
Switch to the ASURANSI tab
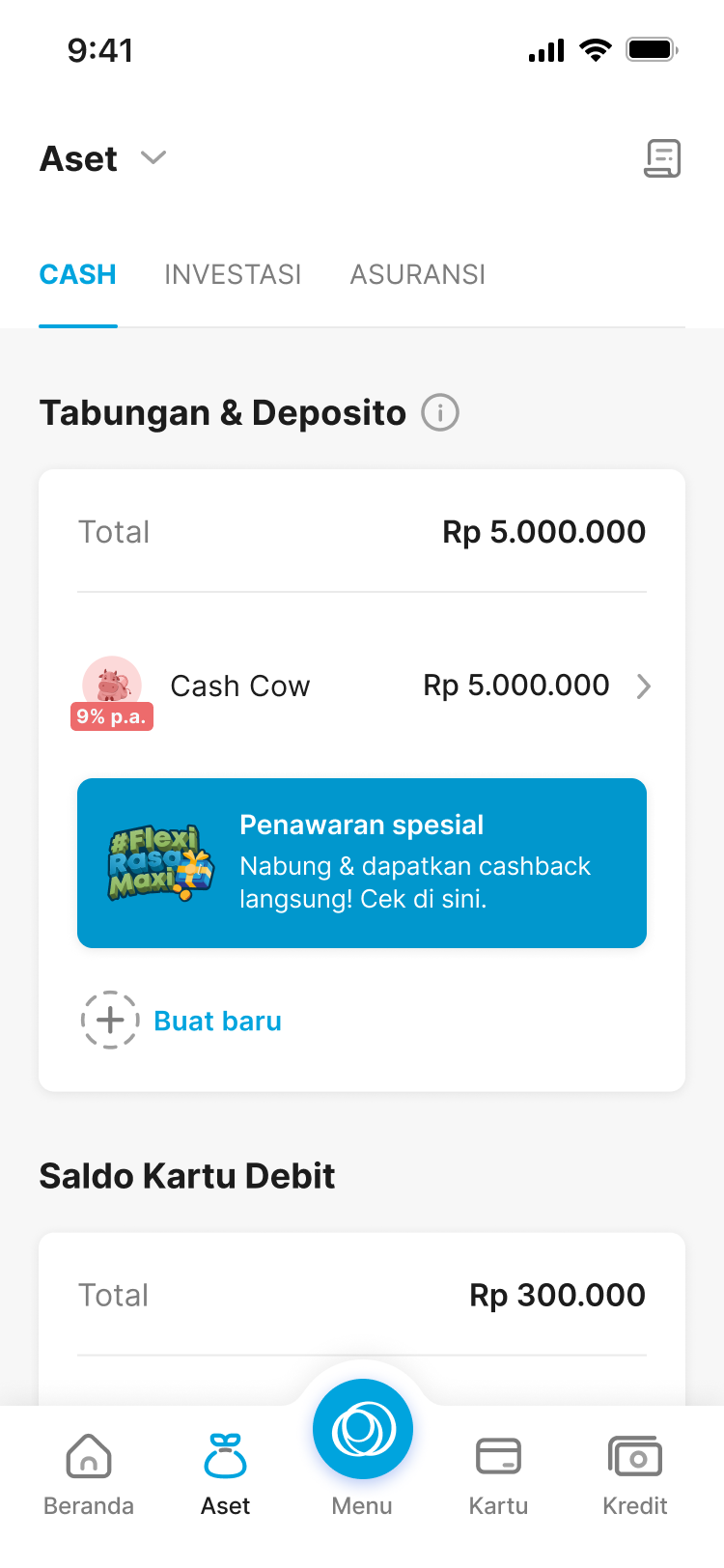pos(418,275)
